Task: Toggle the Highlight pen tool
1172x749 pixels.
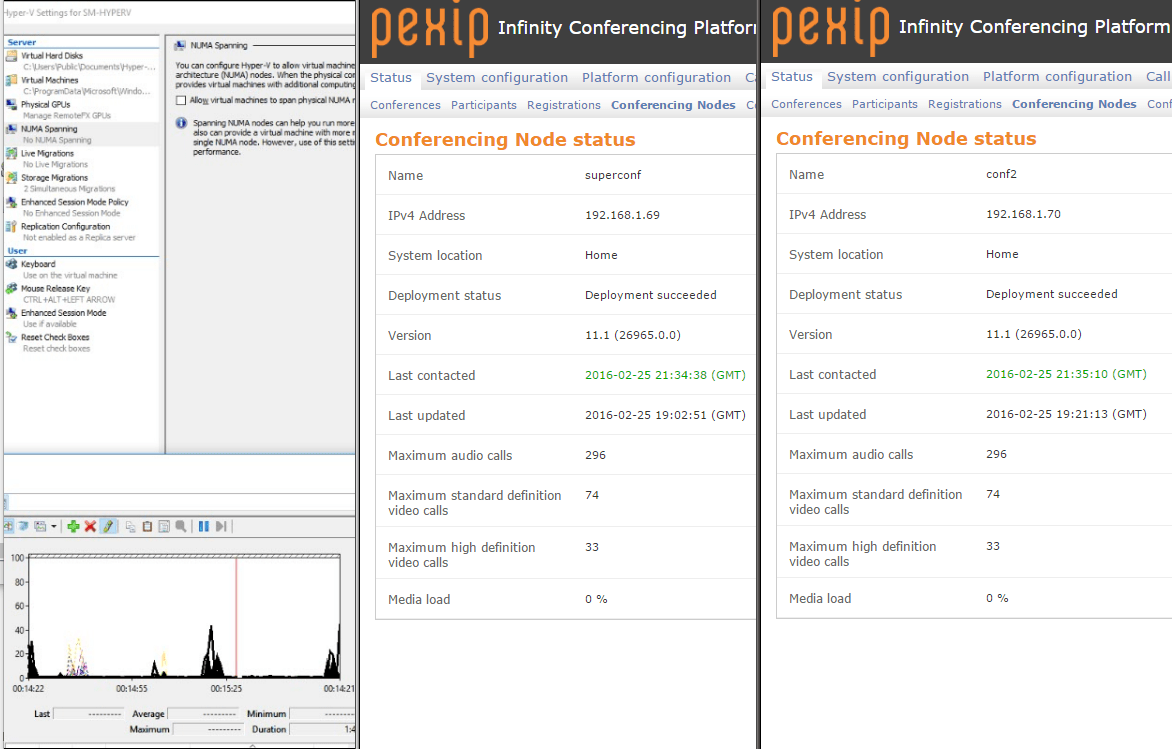Action: 108,526
